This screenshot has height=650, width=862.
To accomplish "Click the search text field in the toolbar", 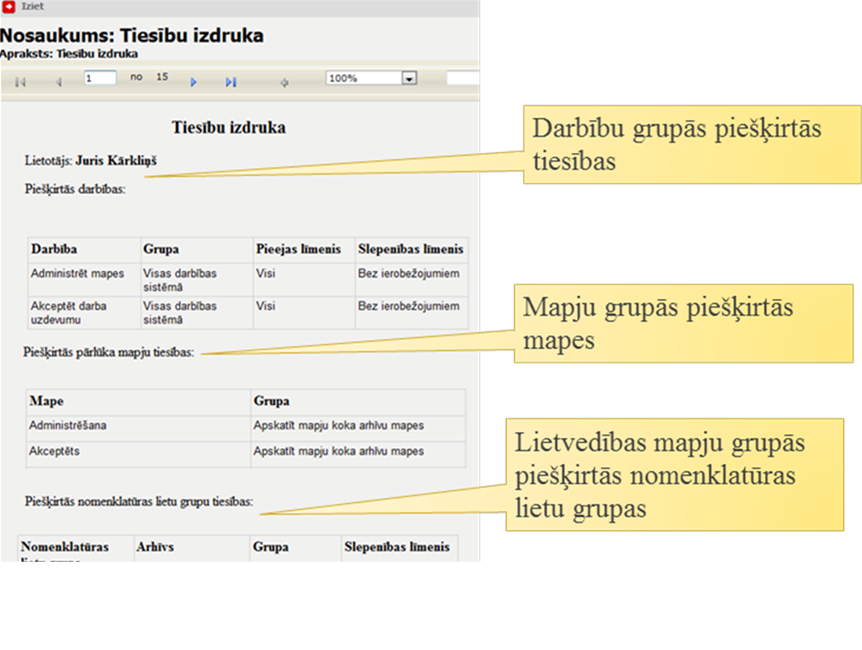I will tap(462, 78).
